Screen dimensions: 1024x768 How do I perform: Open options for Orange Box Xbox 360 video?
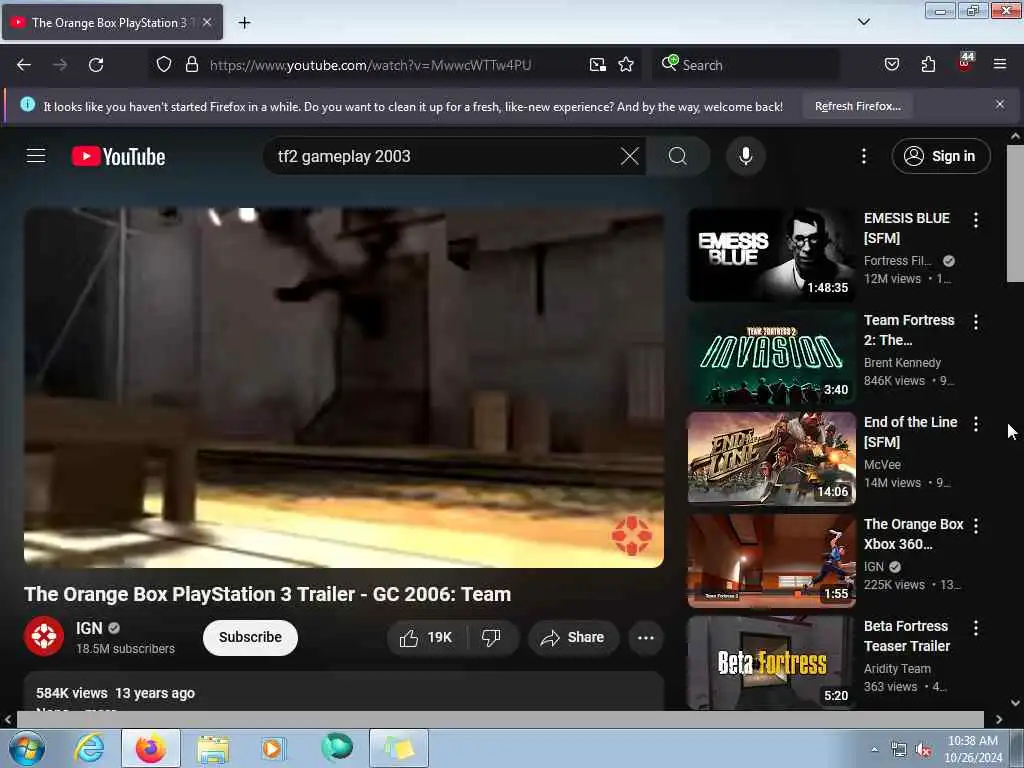[x=976, y=526]
